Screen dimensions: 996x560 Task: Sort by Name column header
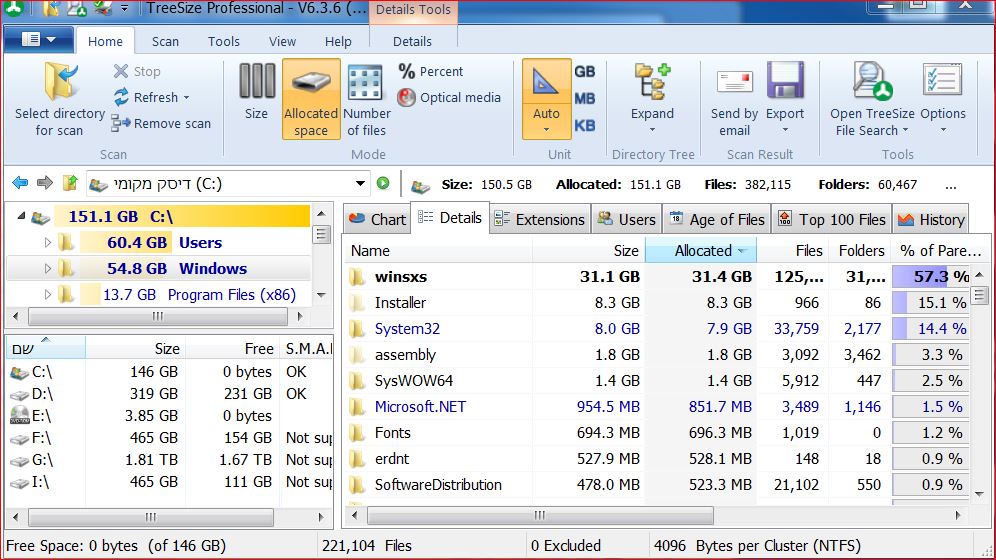[x=438, y=251]
